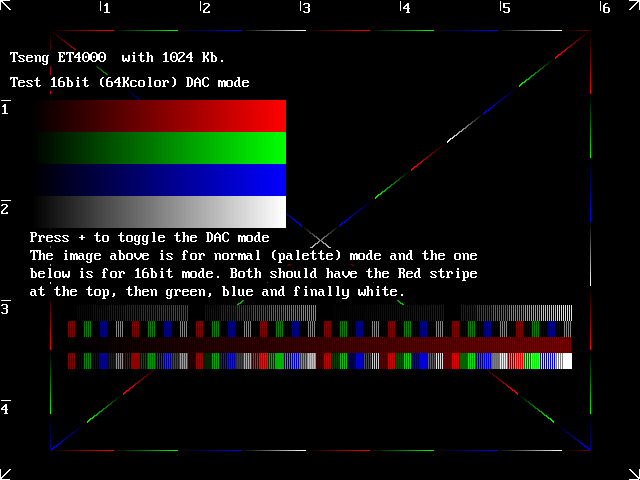Click the horizontal ruler tick labeled 3

305,7
